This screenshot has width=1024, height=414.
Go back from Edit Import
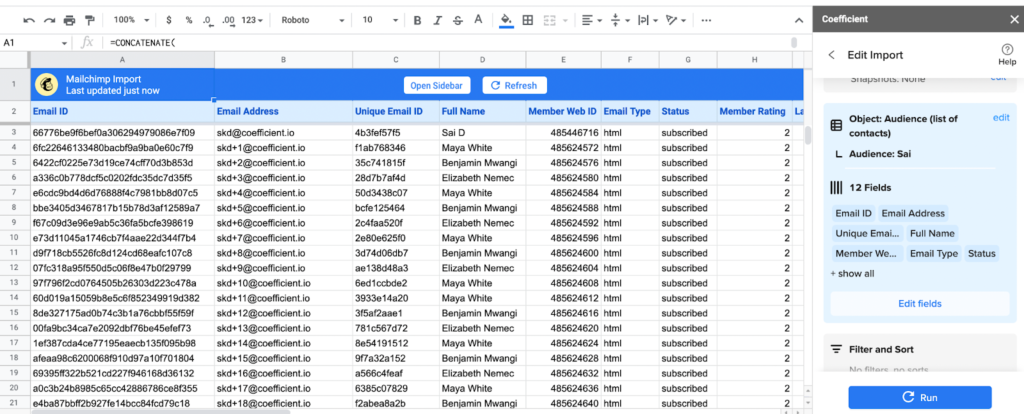(x=831, y=55)
